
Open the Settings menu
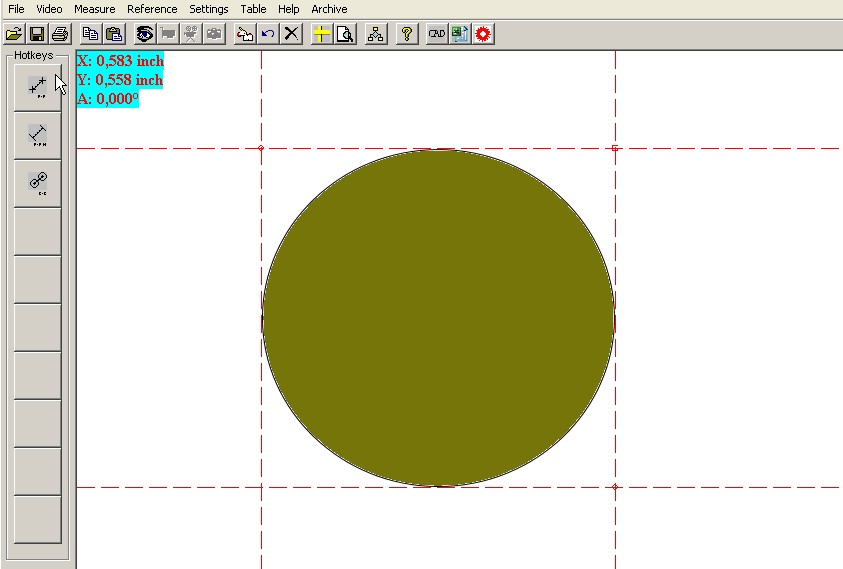tap(209, 9)
